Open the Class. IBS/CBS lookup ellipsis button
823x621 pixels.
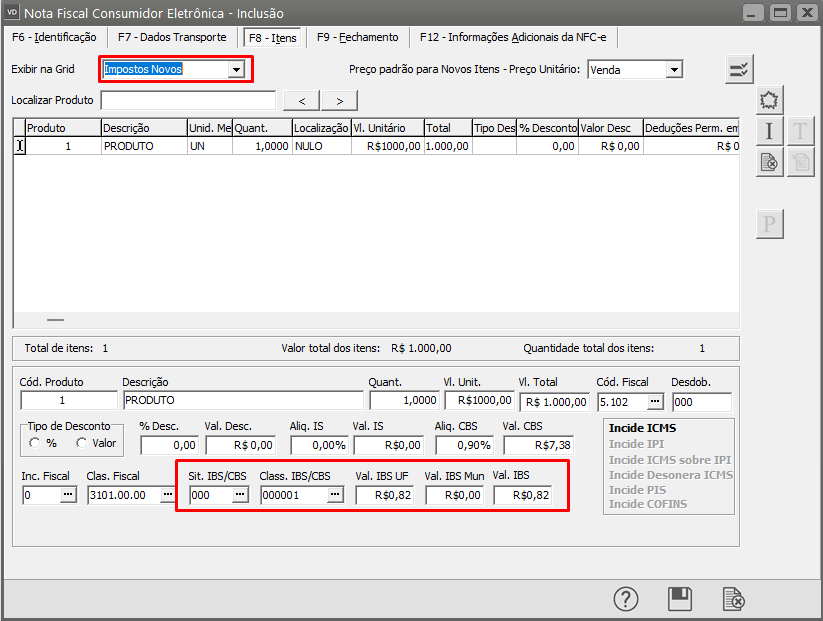(335, 495)
